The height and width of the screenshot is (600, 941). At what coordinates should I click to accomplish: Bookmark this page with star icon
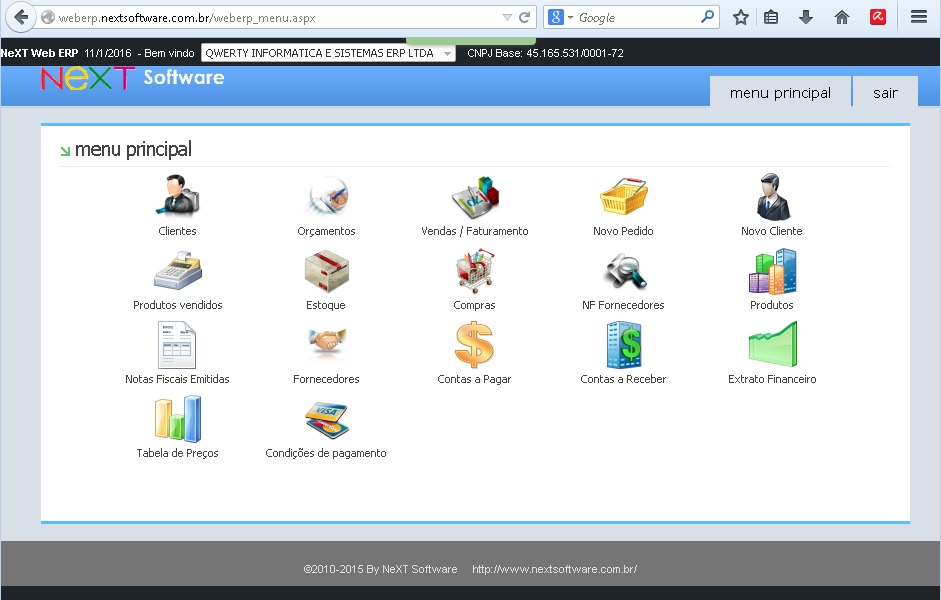click(x=741, y=17)
